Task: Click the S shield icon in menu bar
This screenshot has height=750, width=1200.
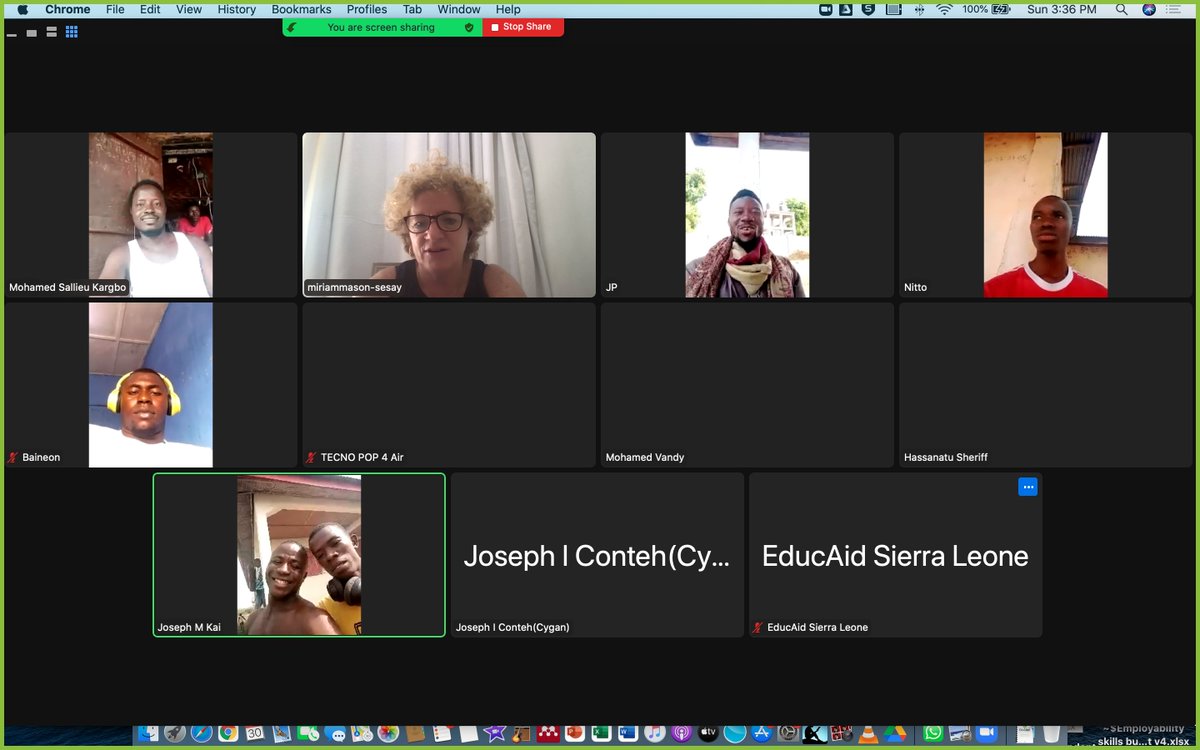Action: coord(868,9)
